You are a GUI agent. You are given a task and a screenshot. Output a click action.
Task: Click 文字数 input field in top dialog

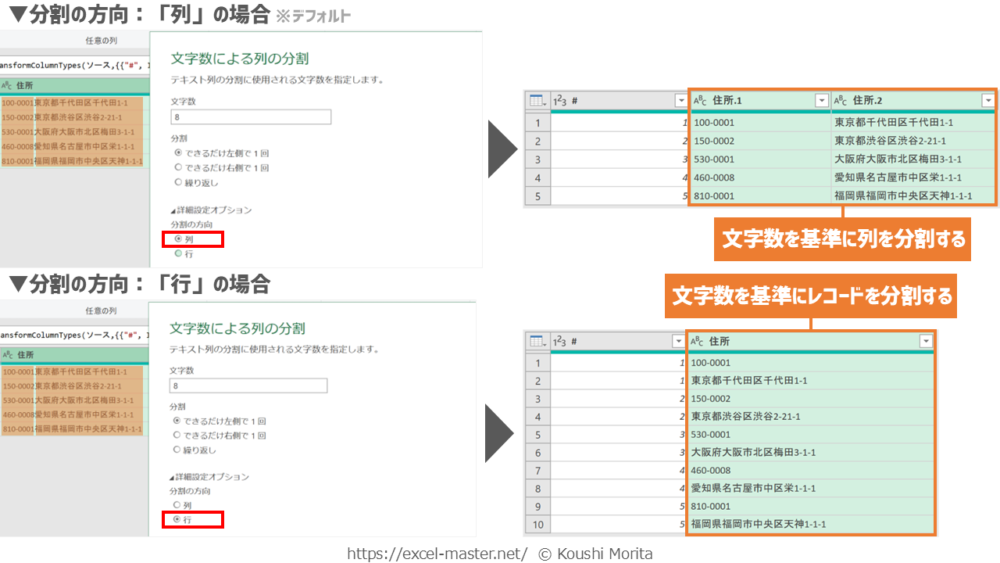click(250, 117)
